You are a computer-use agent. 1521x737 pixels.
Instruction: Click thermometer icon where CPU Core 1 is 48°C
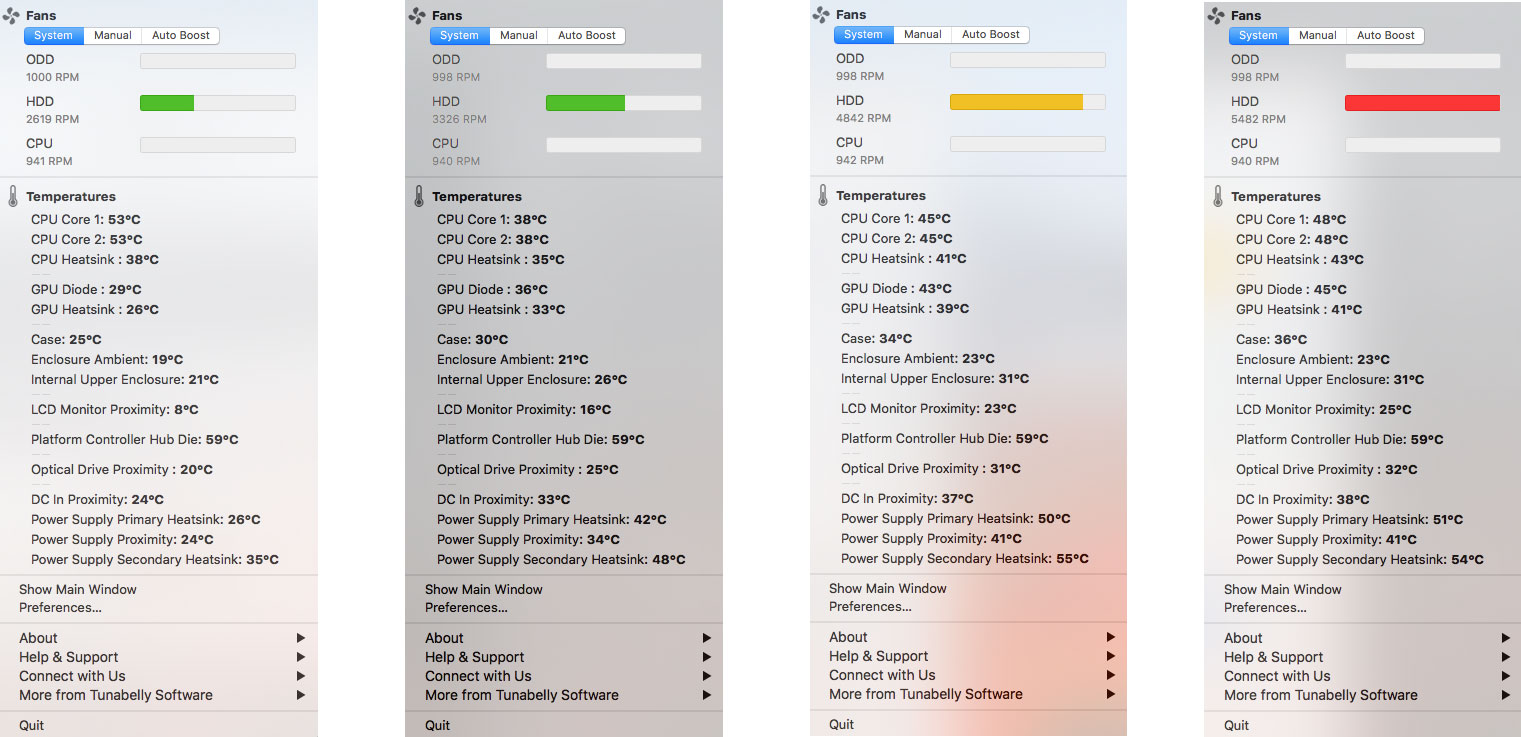pos(1217,196)
